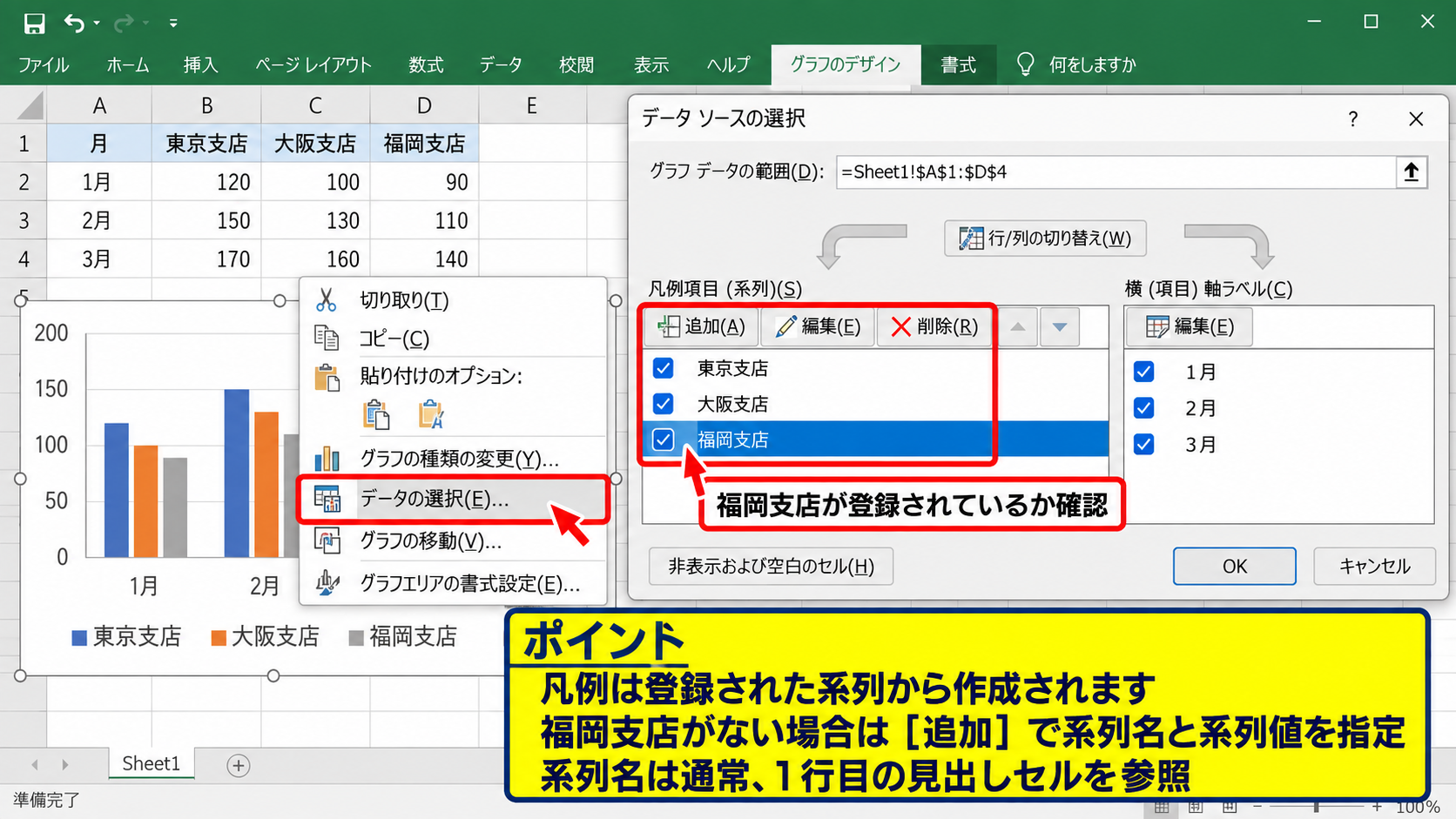Screen dimensions: 1456x819
Task: Select the lightbulb 何をしますか search
Action: 1076,64
